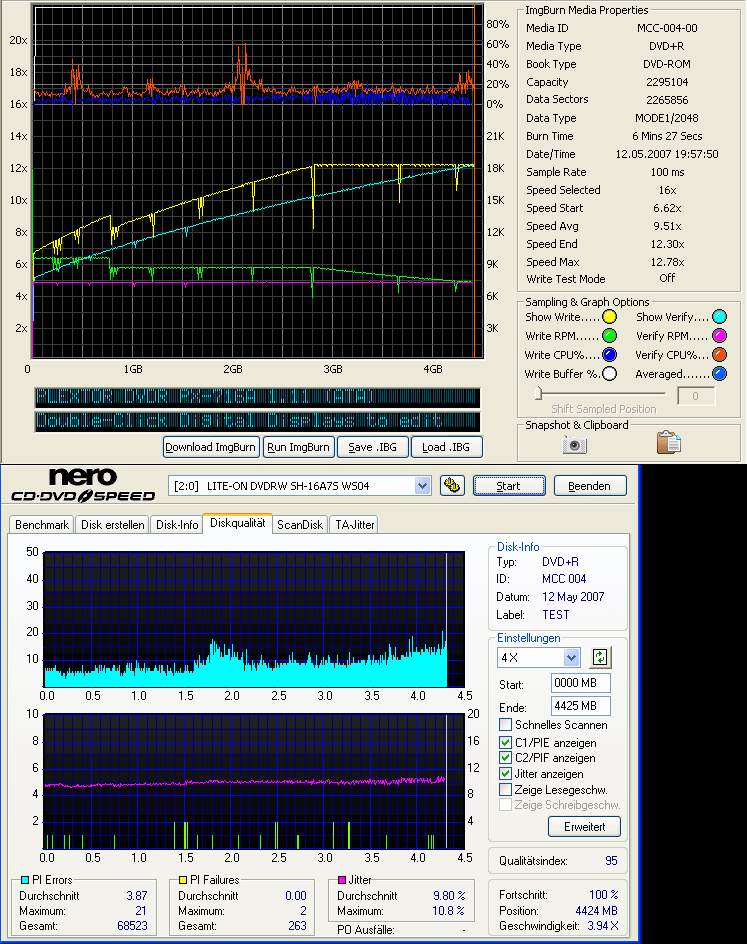Click the Download ImgBurn button
The image size is (747, 944).
click(x=211, y=447)
